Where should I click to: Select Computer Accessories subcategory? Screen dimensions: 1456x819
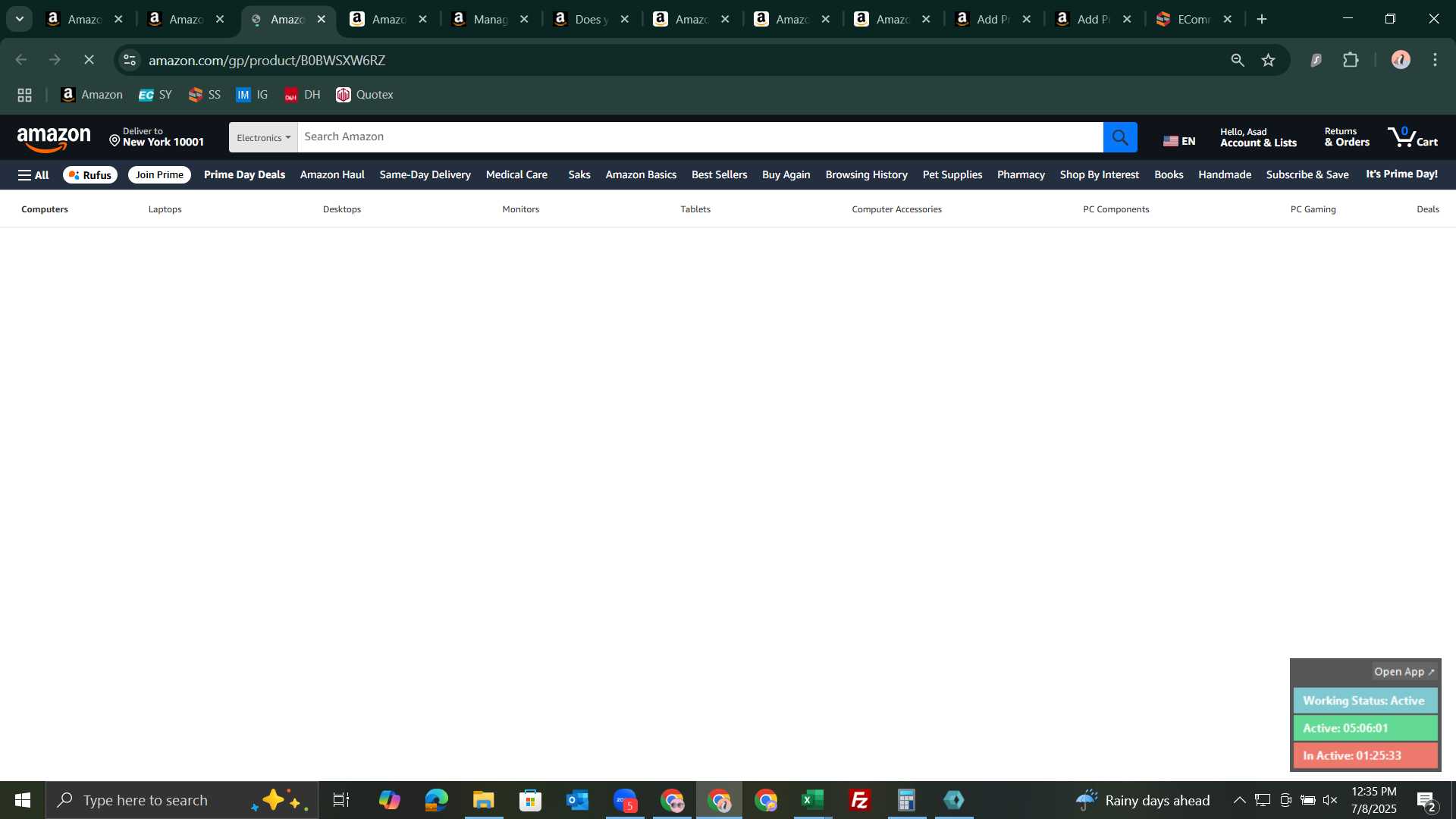(x=897, y=209)
